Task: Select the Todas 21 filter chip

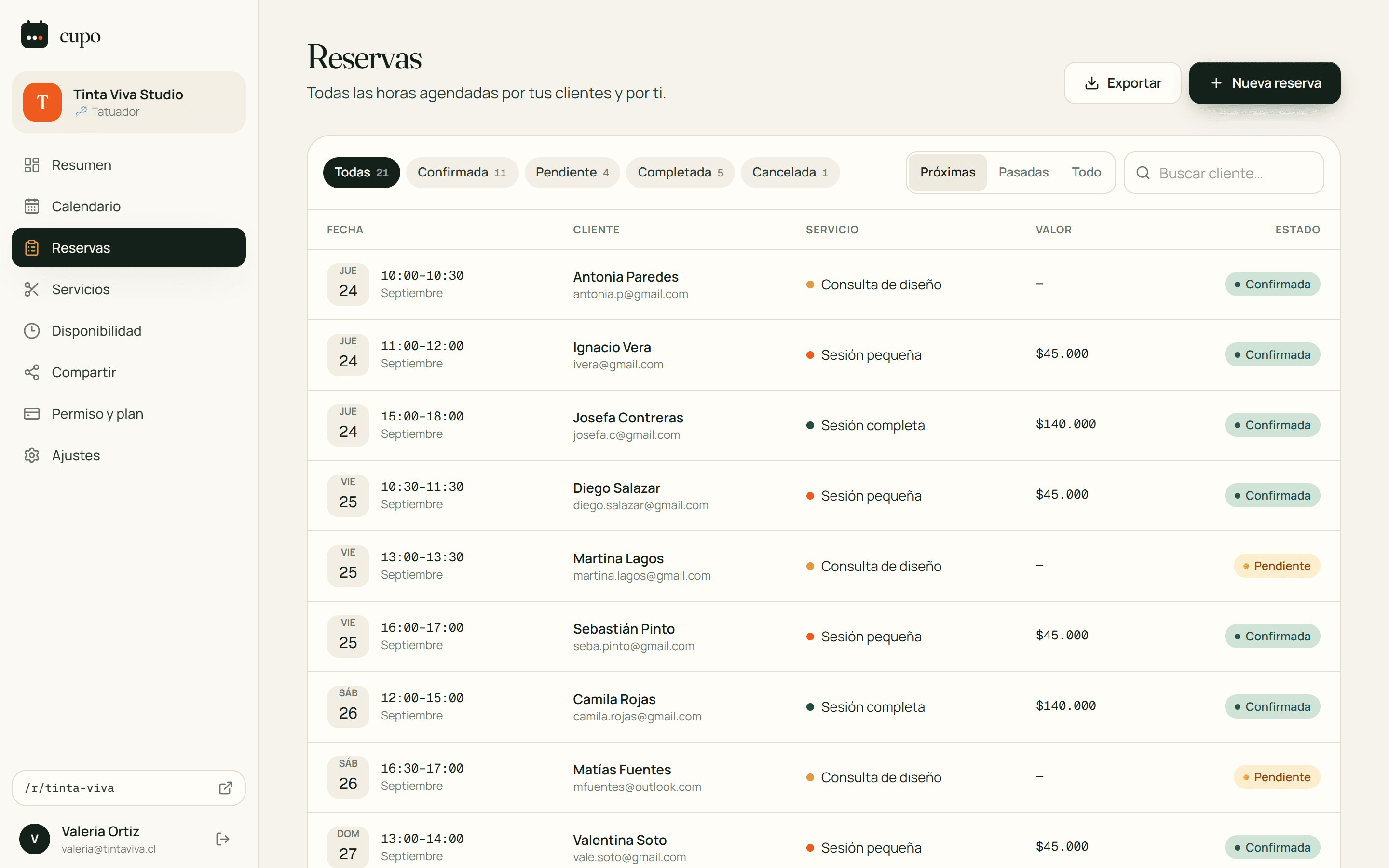Action: point(362,172)
